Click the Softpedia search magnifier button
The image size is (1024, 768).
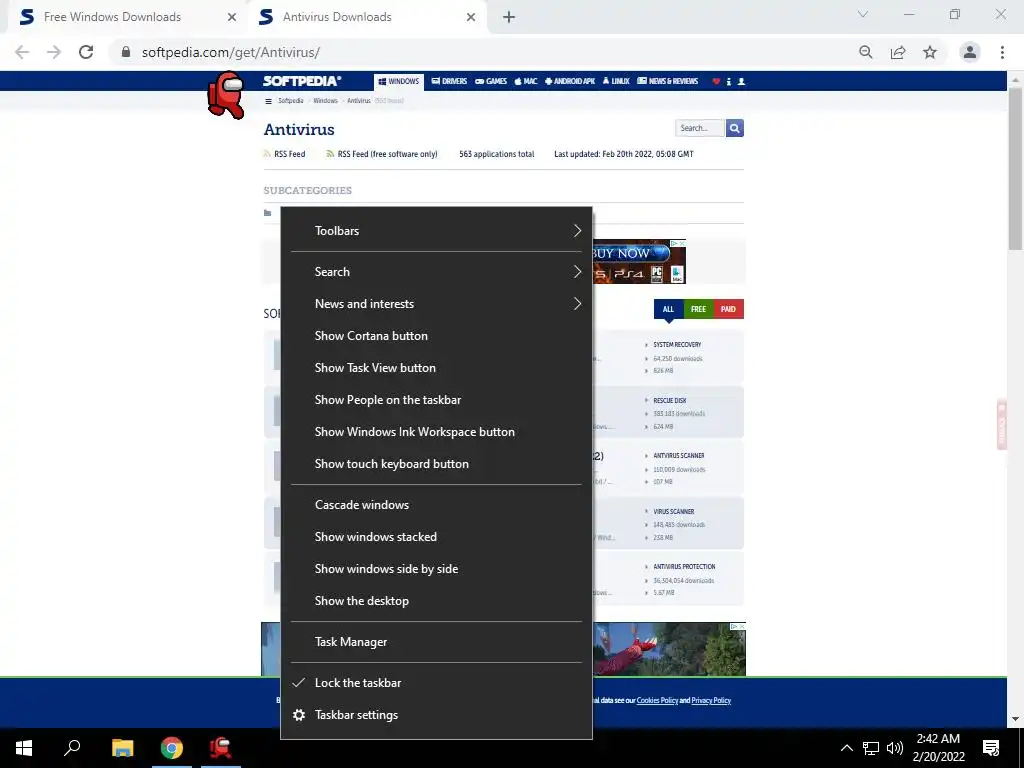[735, 128]
